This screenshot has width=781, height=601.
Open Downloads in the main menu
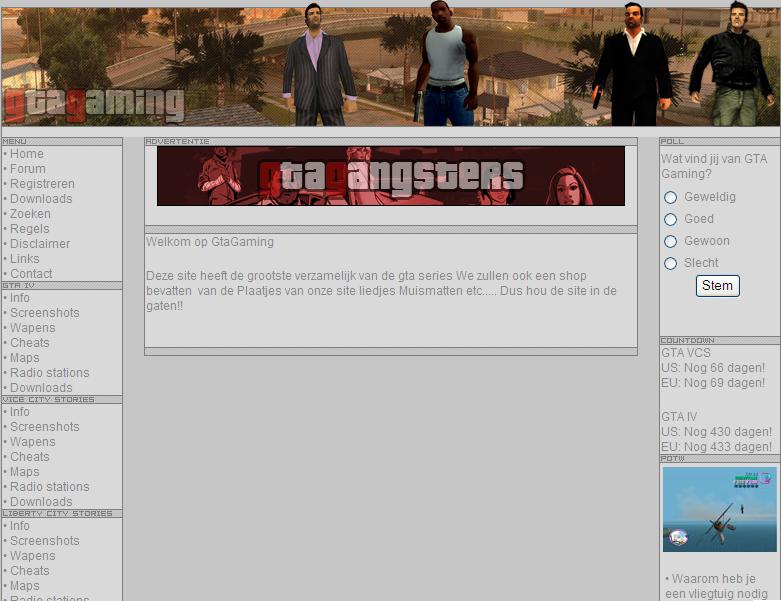(41, 199)
